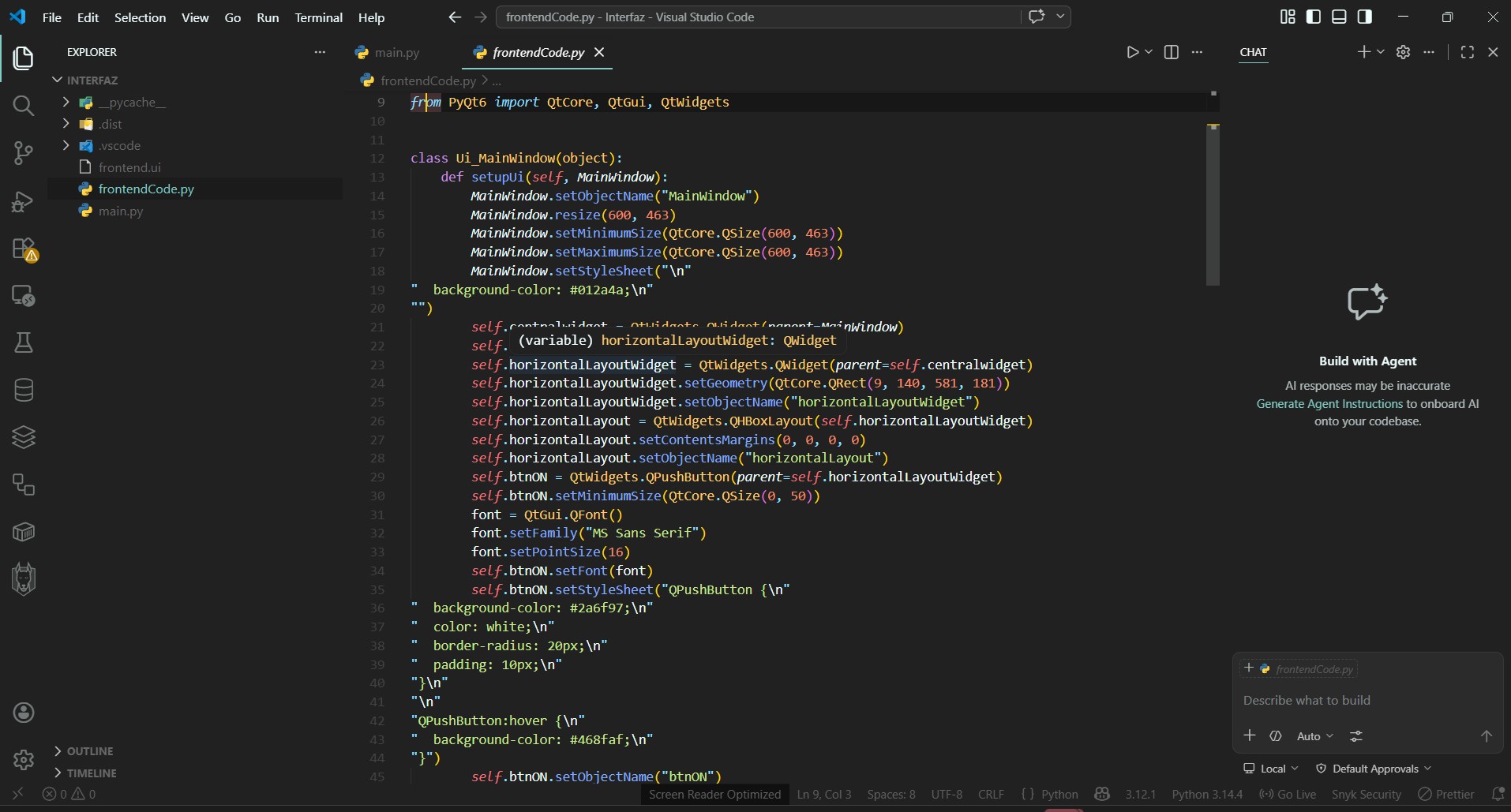Toggle the bottom panel

point(1339,17)
